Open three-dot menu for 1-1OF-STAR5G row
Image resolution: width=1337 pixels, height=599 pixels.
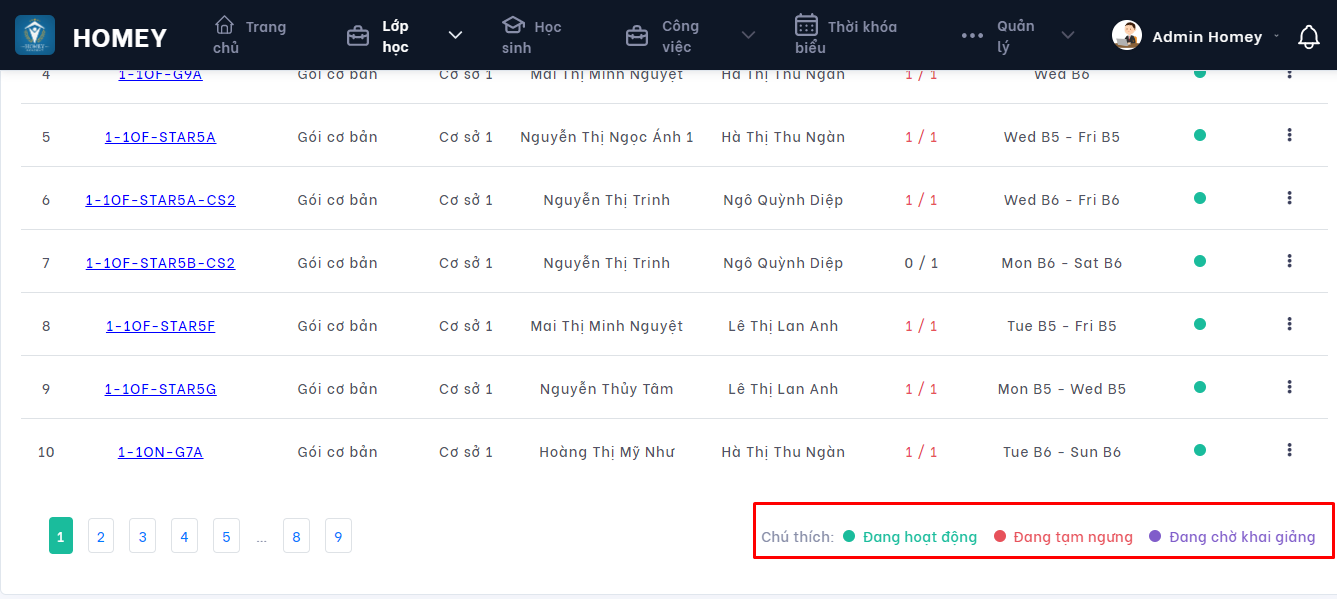point(1289,387)
